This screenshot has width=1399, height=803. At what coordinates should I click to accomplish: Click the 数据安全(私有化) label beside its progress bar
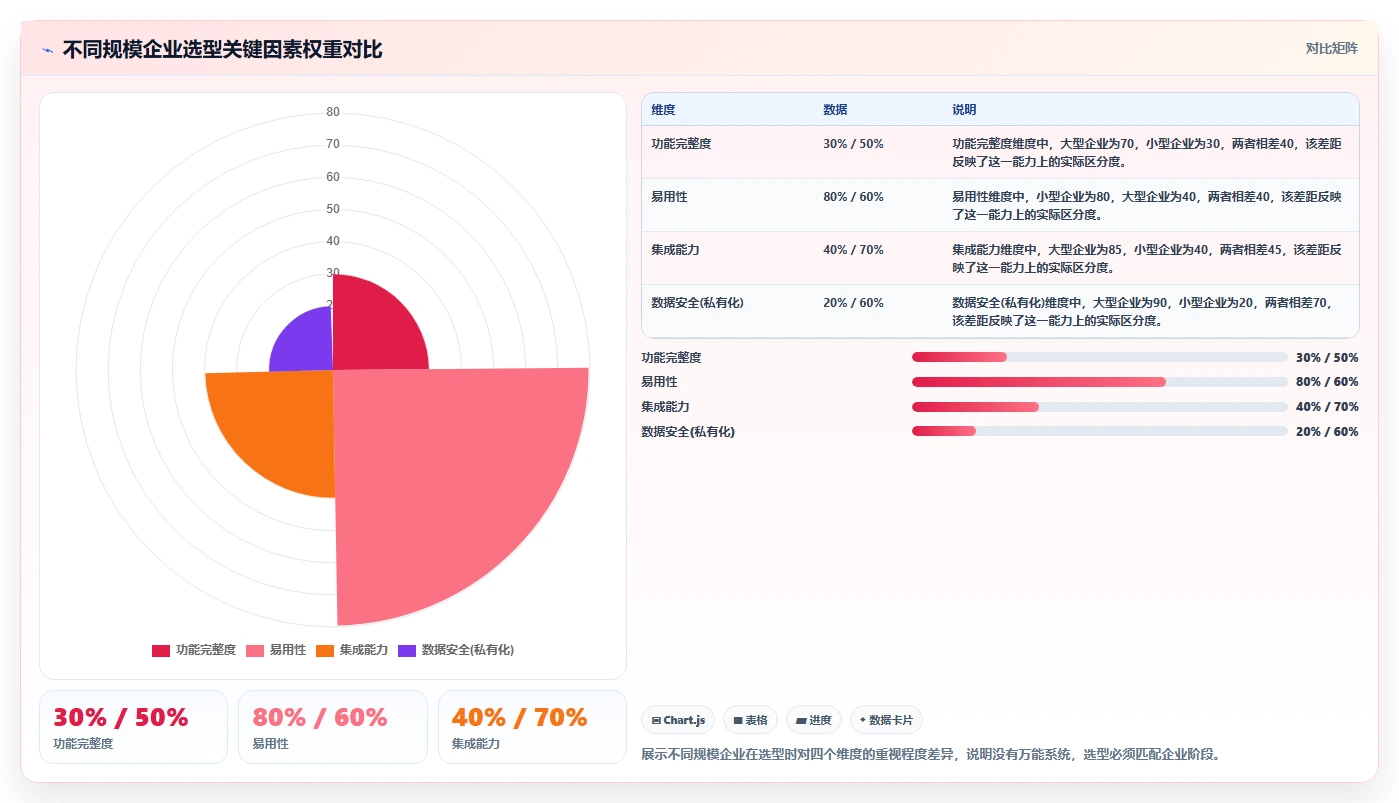(x=687, y=431)
